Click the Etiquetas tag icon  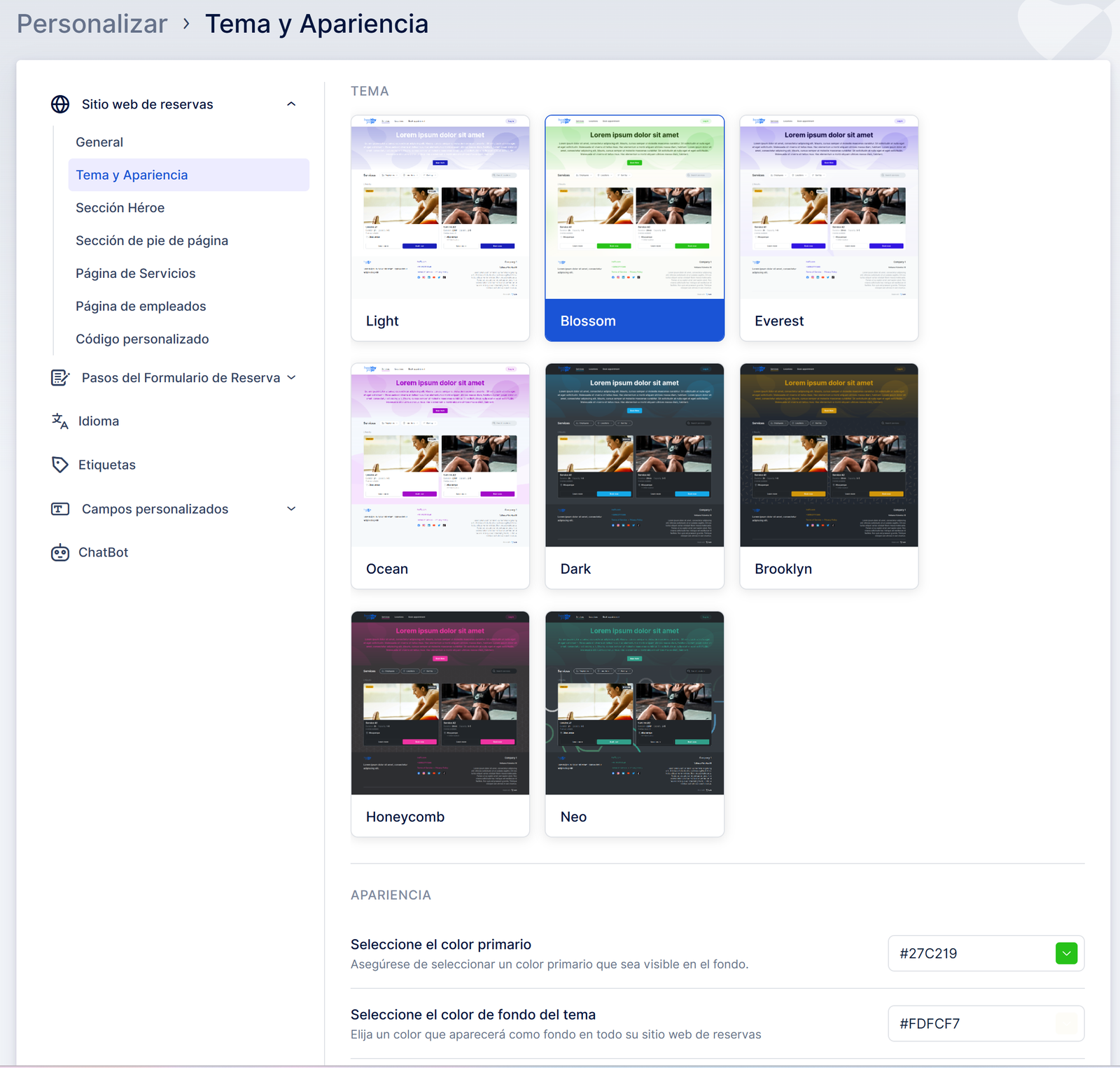60,465
